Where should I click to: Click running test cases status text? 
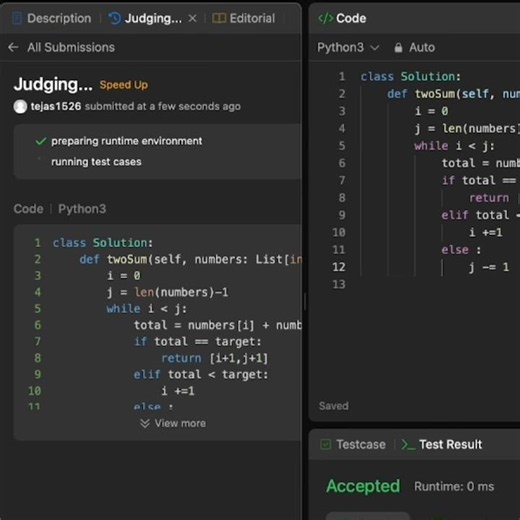point(96,162)
